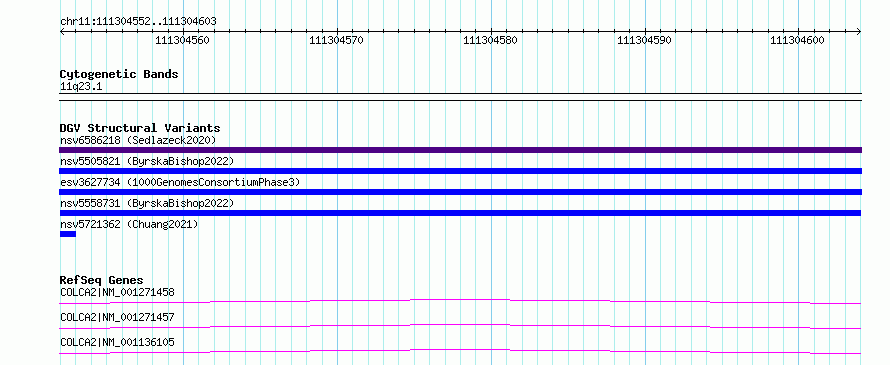This screenshot has width=890, height=365.
Task: Select the dark purple nsv6586218 variant bar
Action: coord(460,150)
